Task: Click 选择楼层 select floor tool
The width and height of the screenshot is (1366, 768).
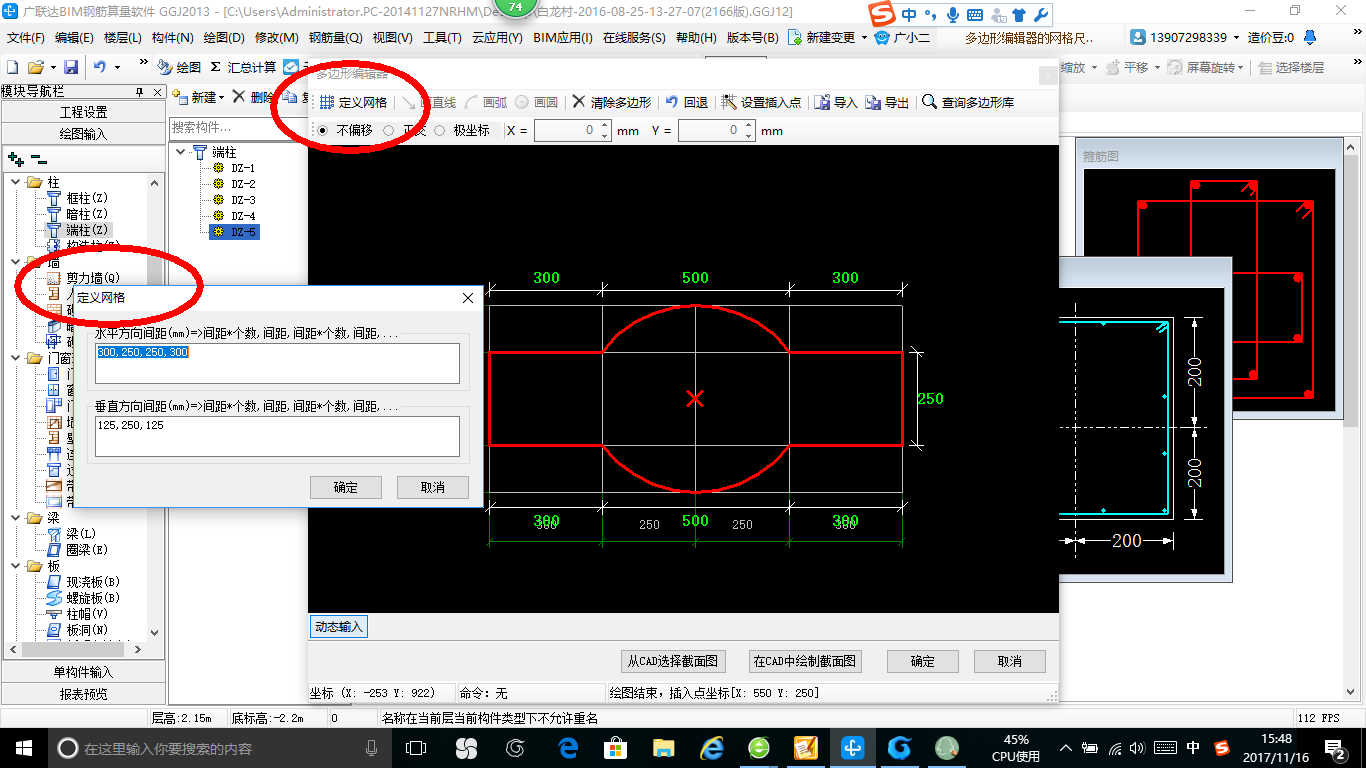Action: 1292,67
